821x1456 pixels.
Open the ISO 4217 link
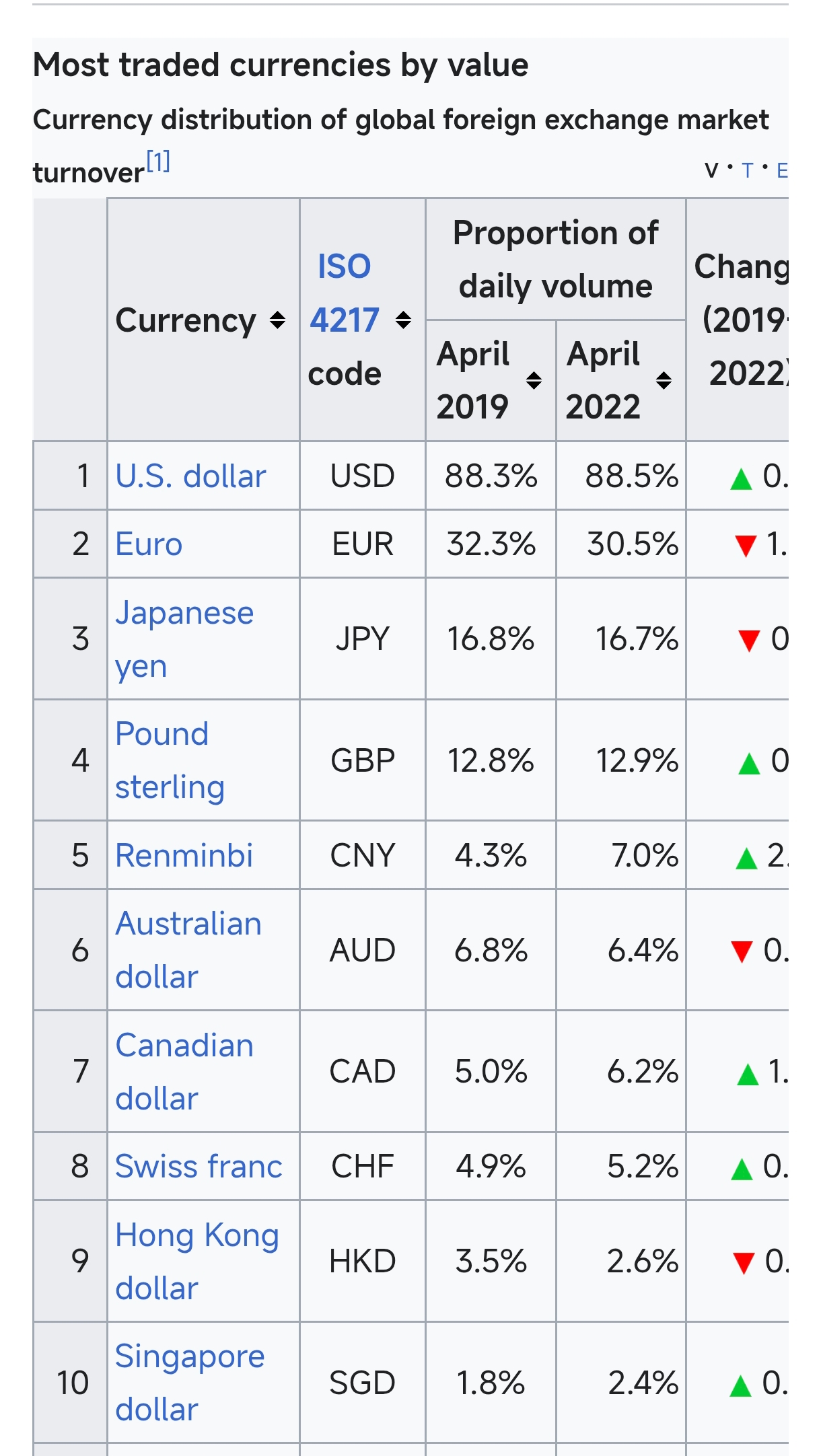(x=344, y=293)
